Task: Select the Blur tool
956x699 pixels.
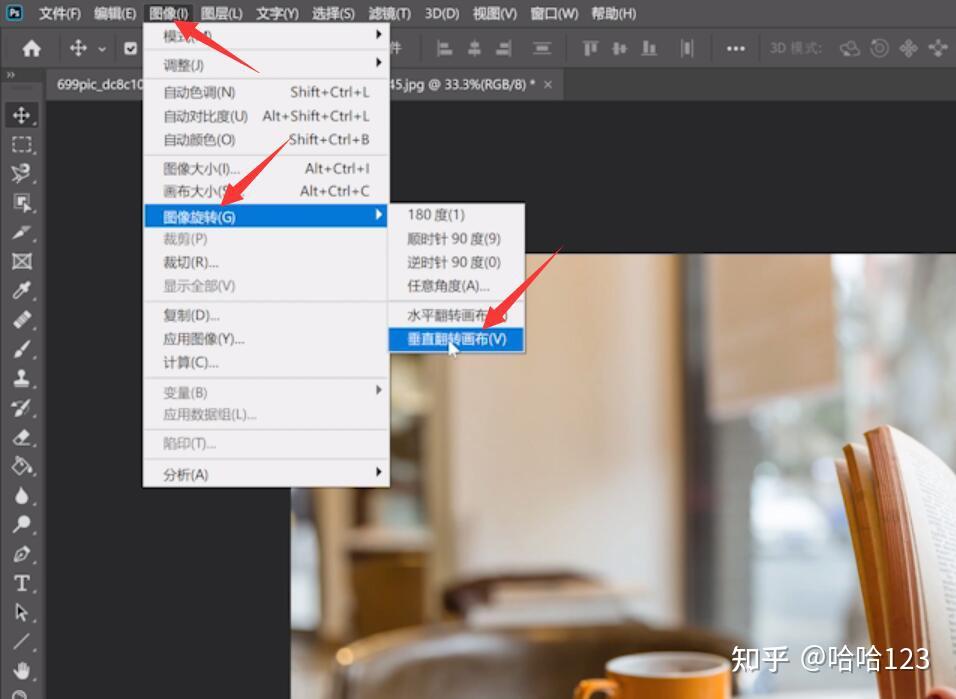Action: coord(21,495)
